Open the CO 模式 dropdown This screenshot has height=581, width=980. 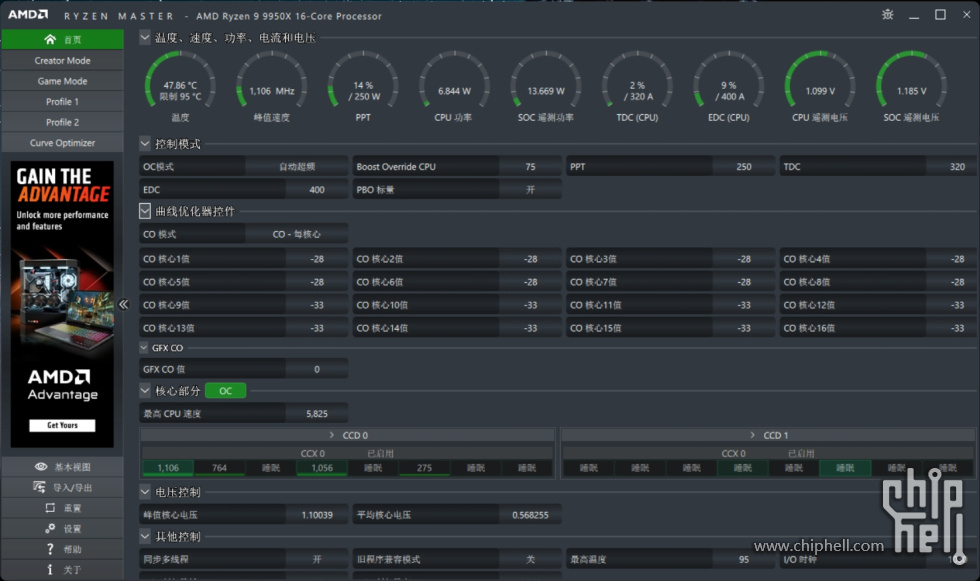click(x=297, y=234)
